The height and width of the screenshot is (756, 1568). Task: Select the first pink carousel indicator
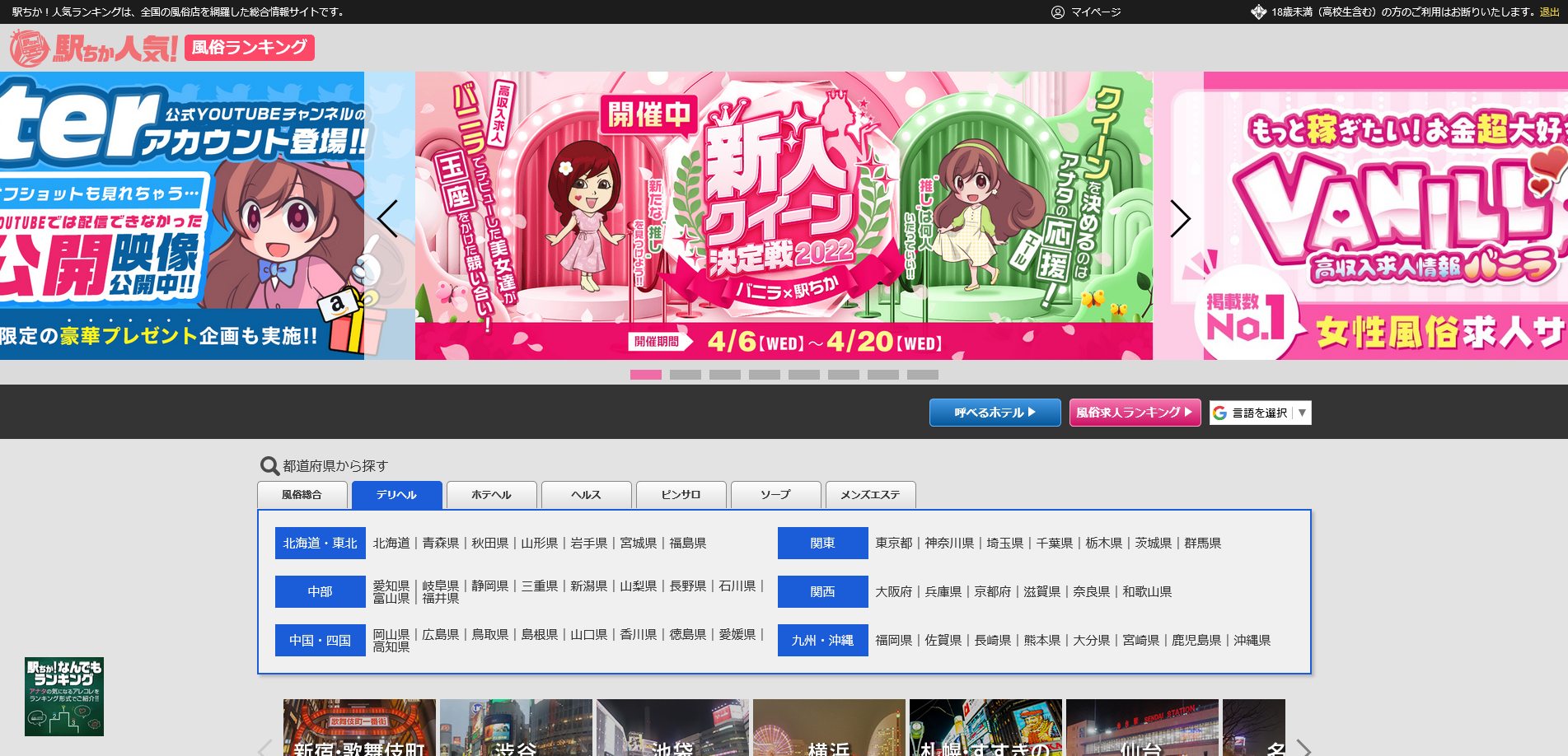(x=646, y=375)
